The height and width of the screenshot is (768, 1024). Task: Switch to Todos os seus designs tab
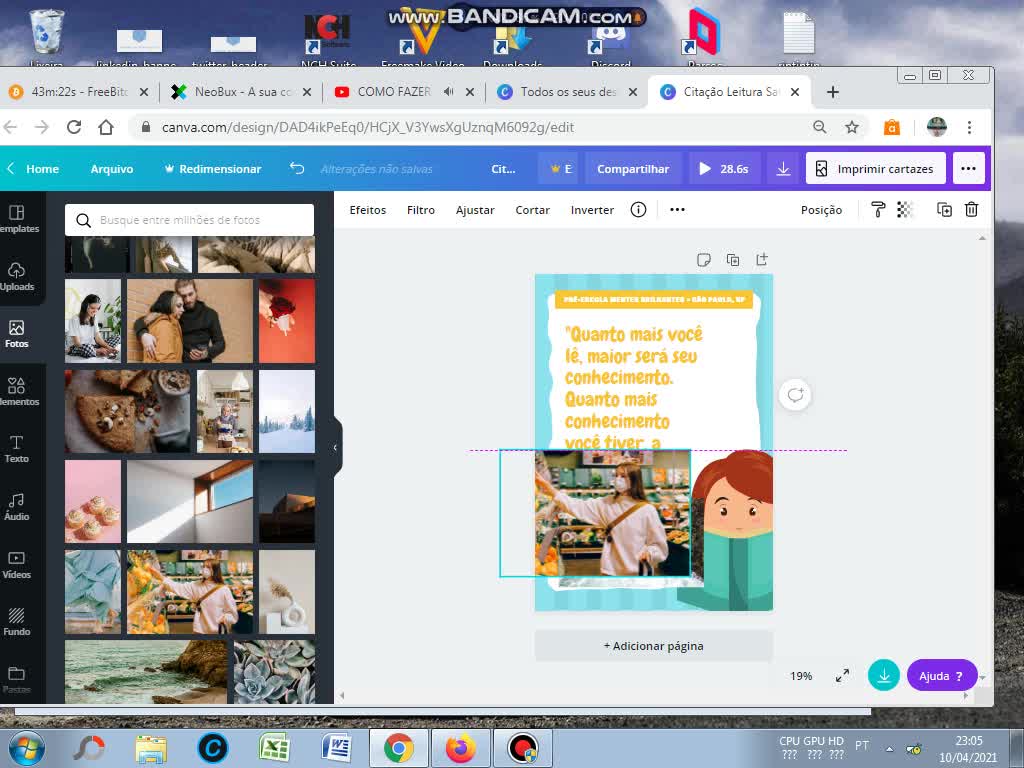(x=566, y=92)
